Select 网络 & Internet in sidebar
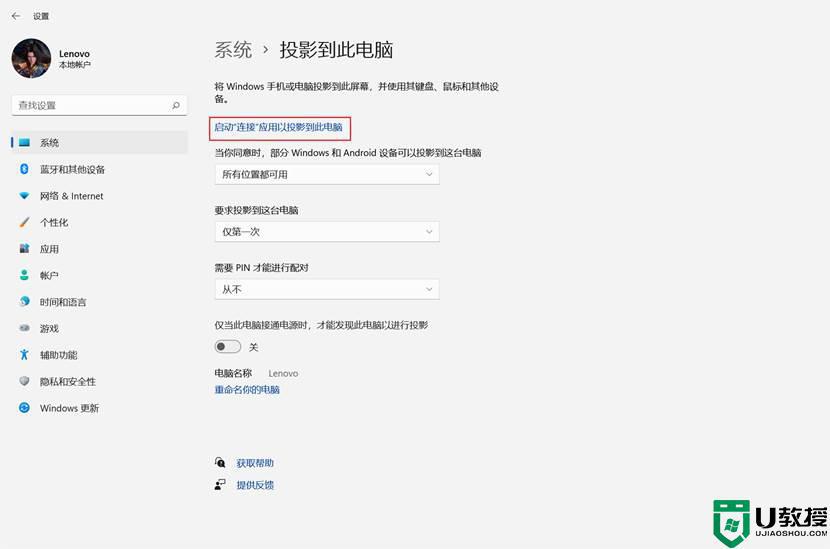Viewport: 830px width, 549px height. (99, 196)
